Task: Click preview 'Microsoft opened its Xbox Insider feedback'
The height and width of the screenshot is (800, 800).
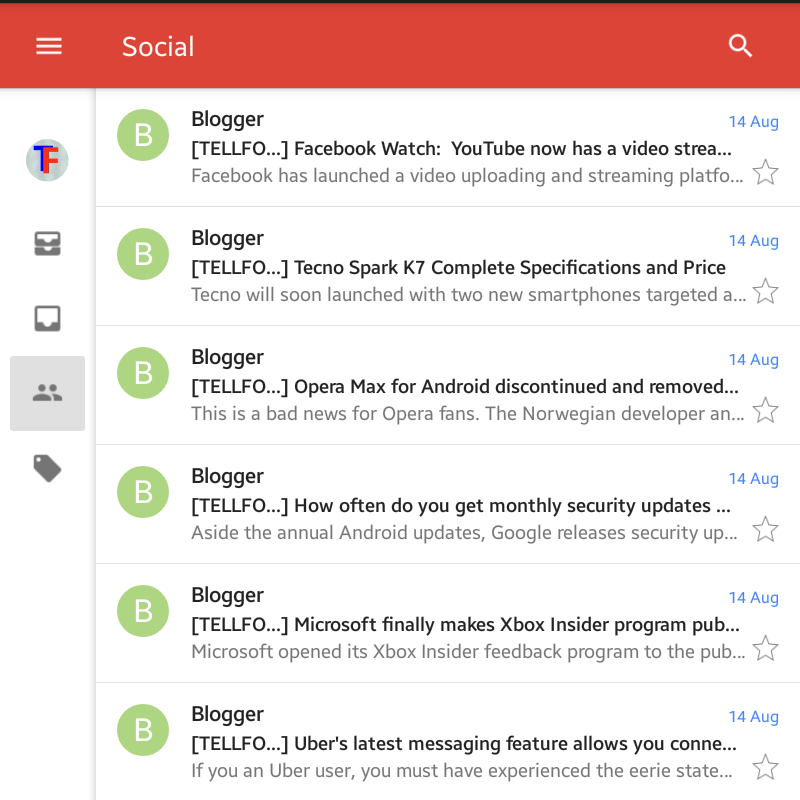Action: pos(468,651)
